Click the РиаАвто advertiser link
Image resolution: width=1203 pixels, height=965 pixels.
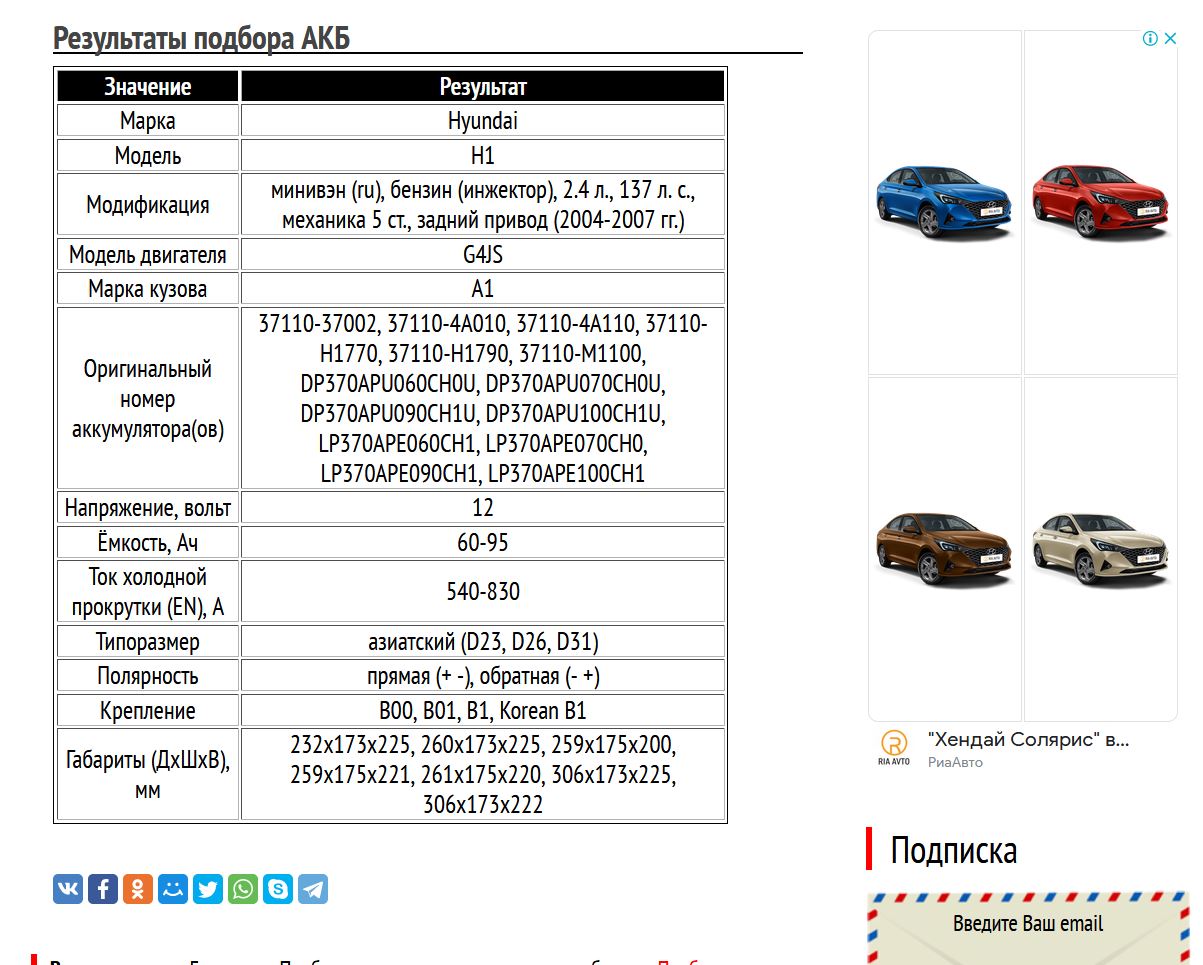955,762
